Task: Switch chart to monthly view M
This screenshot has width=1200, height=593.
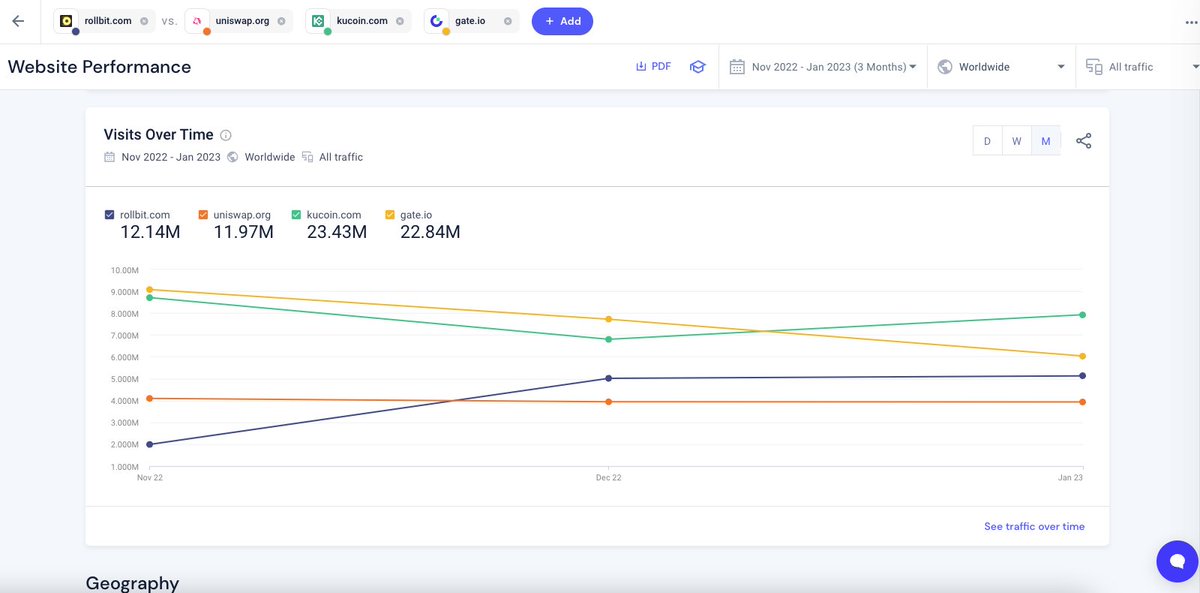Action: click(x=1046, y=141)
